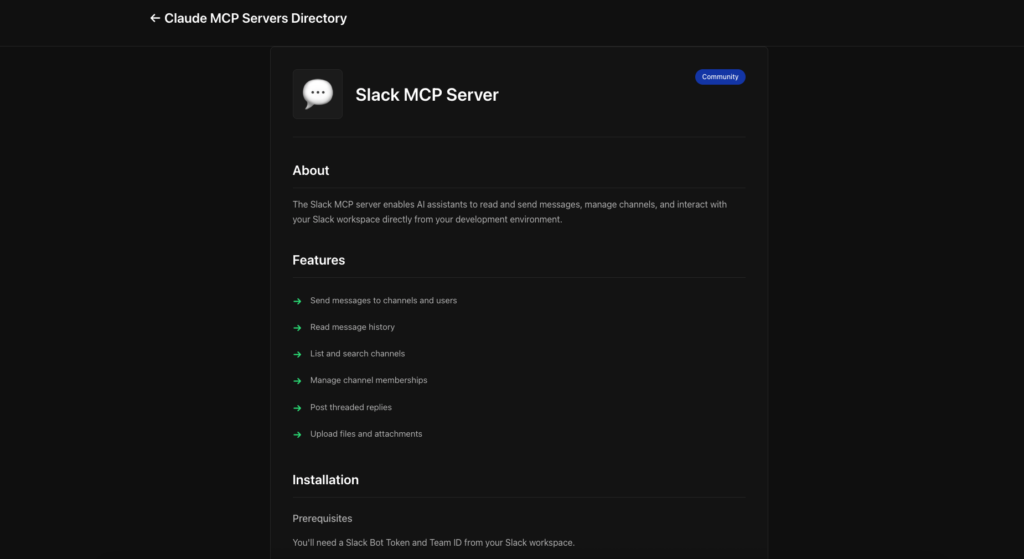The width and height of the screenshot is (1024, 559).
Task: Click the Prerequisites subheading
Action: coord(322,518)
